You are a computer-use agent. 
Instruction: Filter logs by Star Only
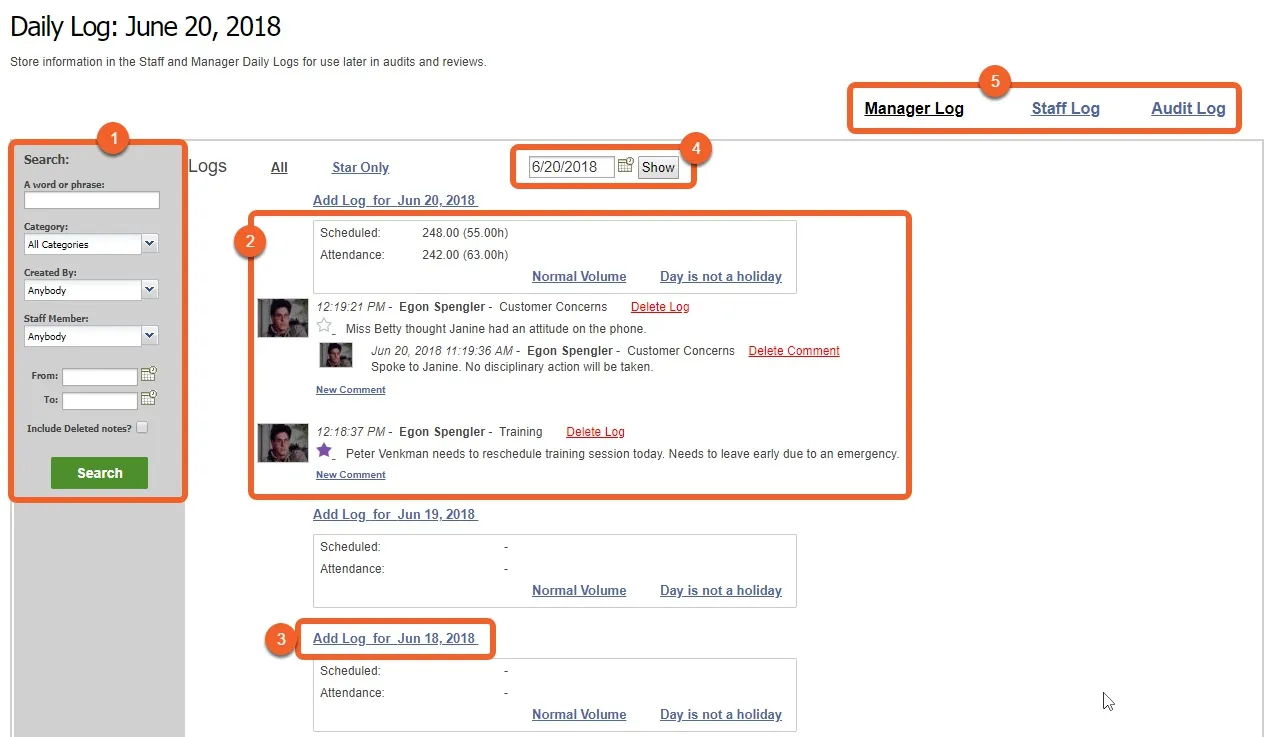click(360, 167)
